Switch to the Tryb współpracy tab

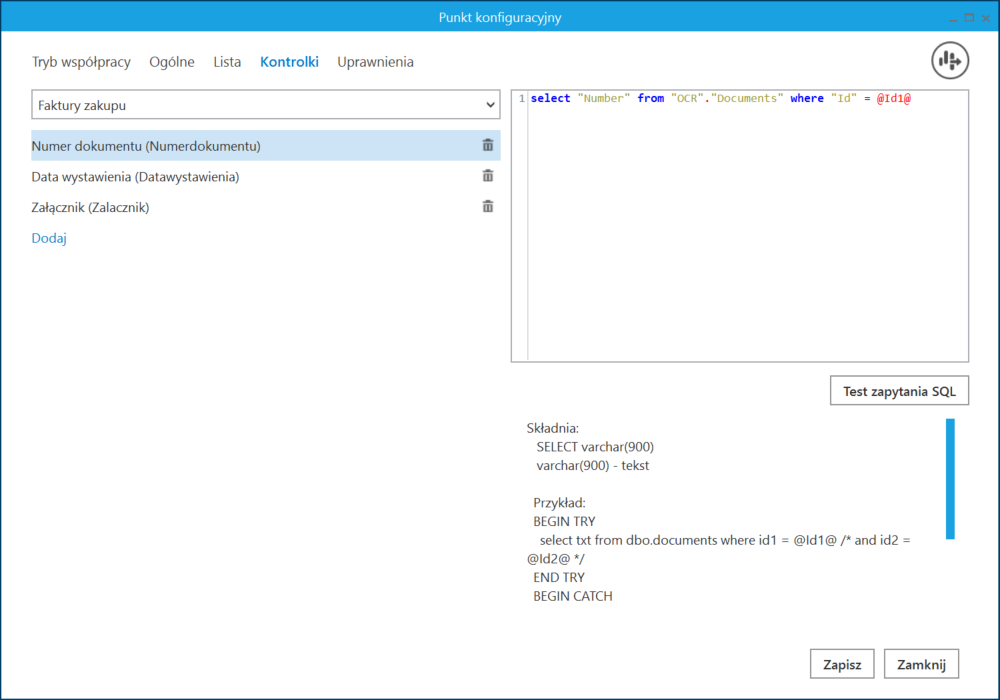tap(81, 62)
